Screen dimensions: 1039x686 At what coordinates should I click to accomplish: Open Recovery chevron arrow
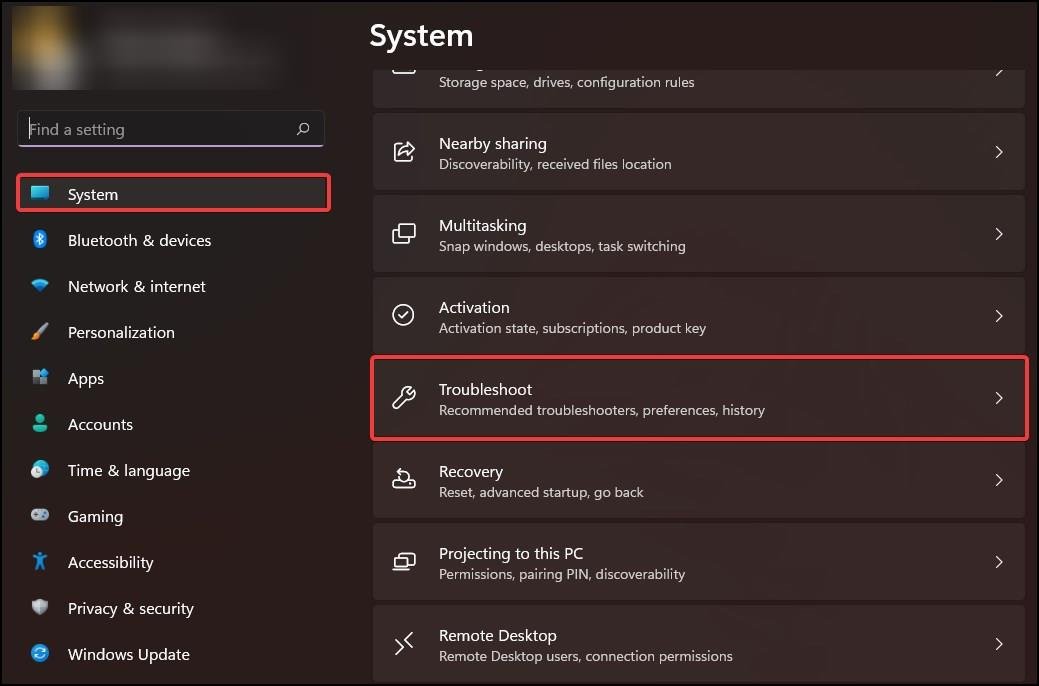point(999,480)
